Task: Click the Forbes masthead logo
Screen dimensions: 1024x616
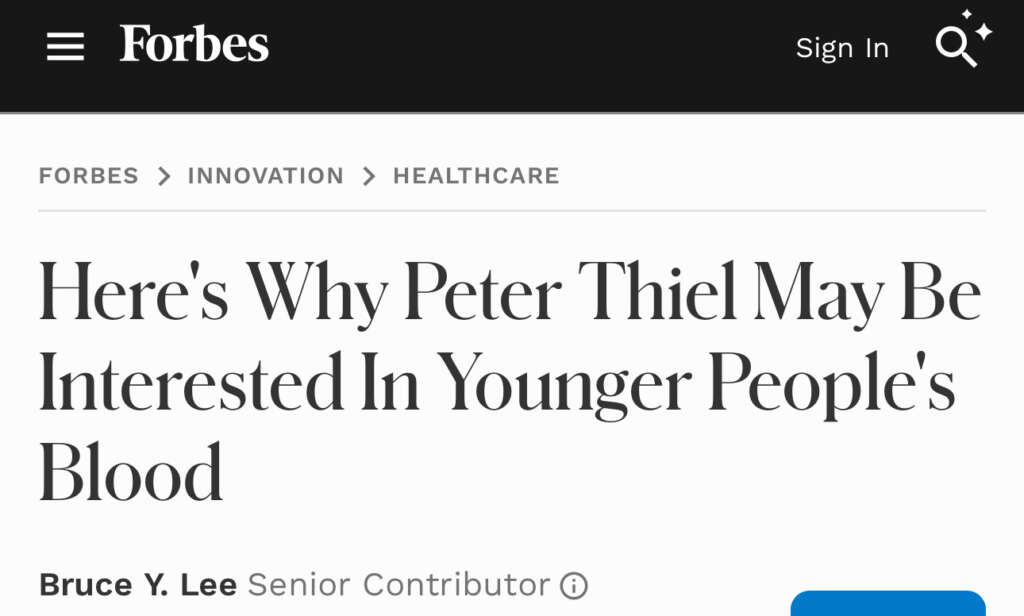Action: pos(193,43)
